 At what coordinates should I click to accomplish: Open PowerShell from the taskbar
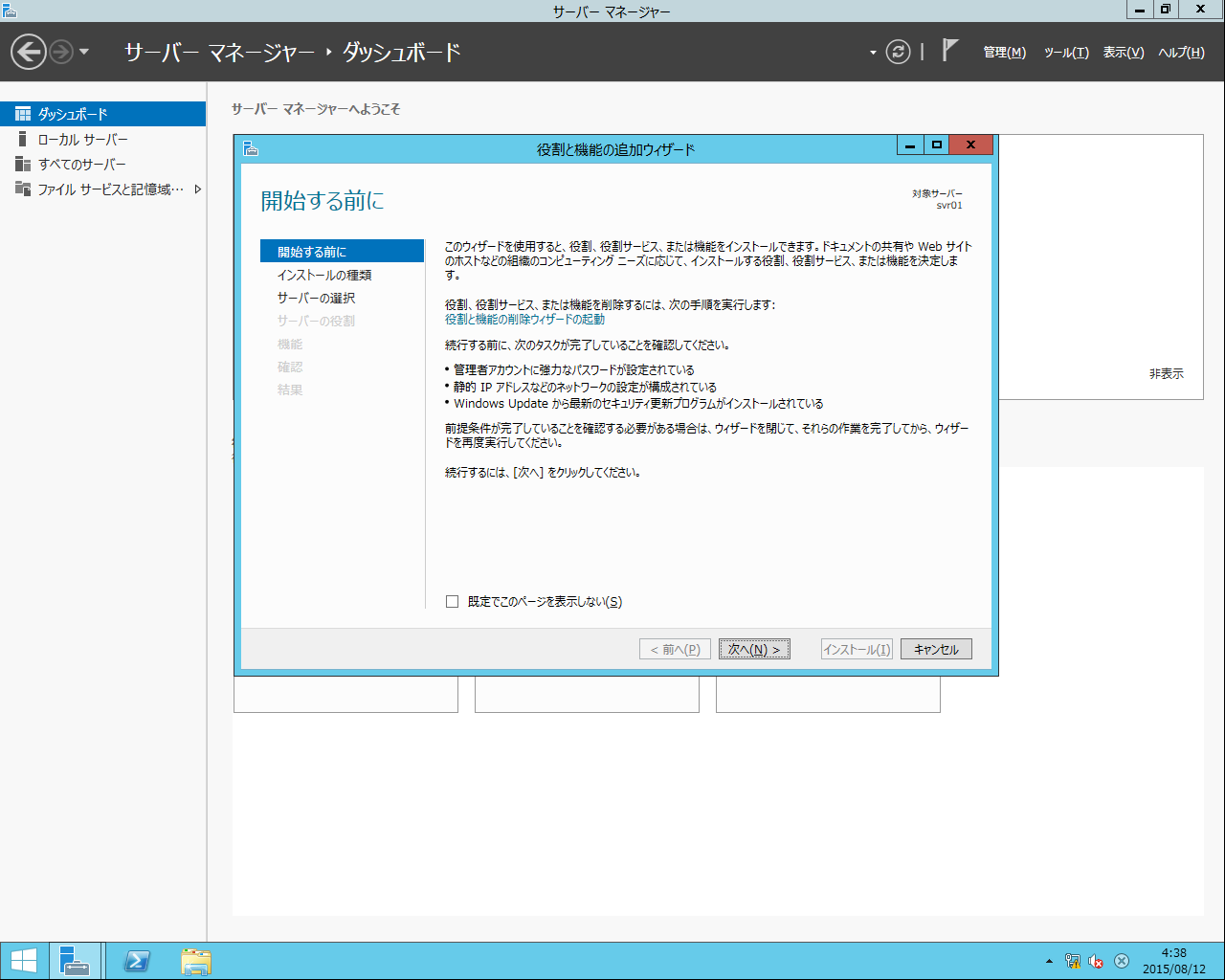[137, 961]
